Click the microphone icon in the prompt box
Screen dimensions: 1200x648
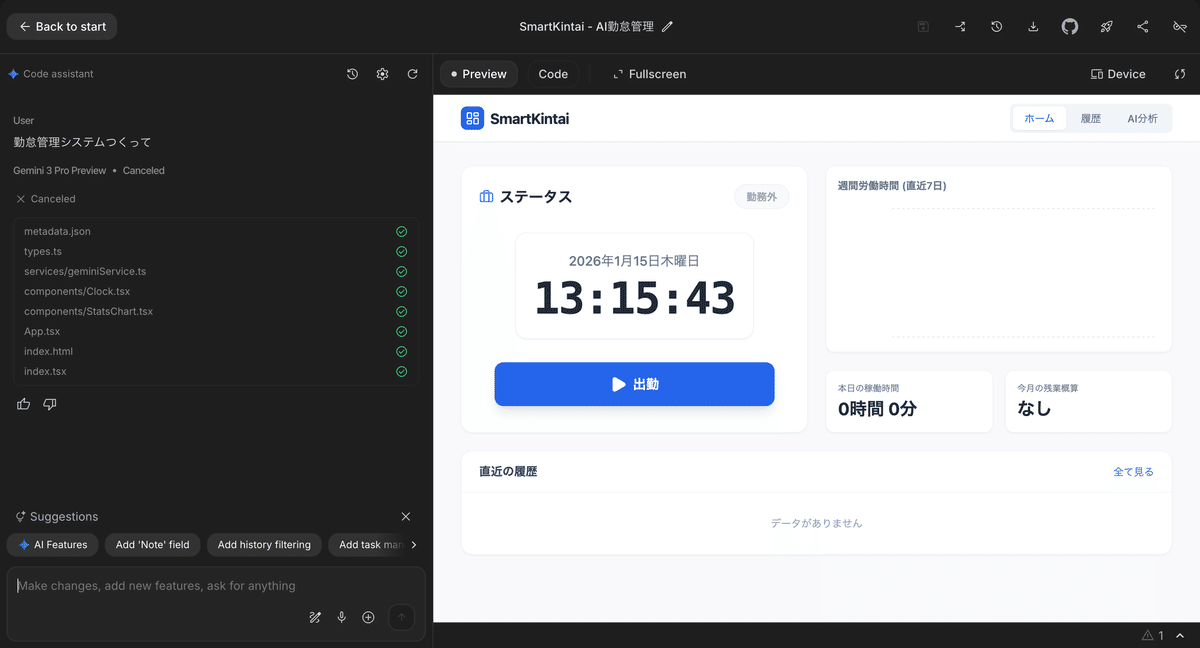[x=341, y=617]
